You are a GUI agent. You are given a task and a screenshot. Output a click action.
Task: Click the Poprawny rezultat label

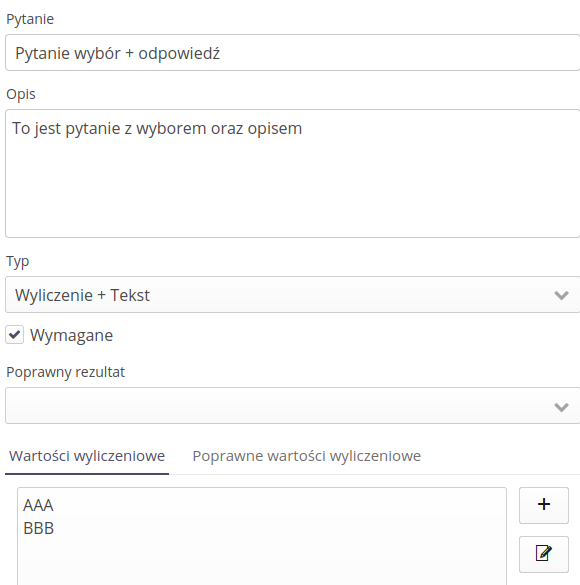point(65,372)
